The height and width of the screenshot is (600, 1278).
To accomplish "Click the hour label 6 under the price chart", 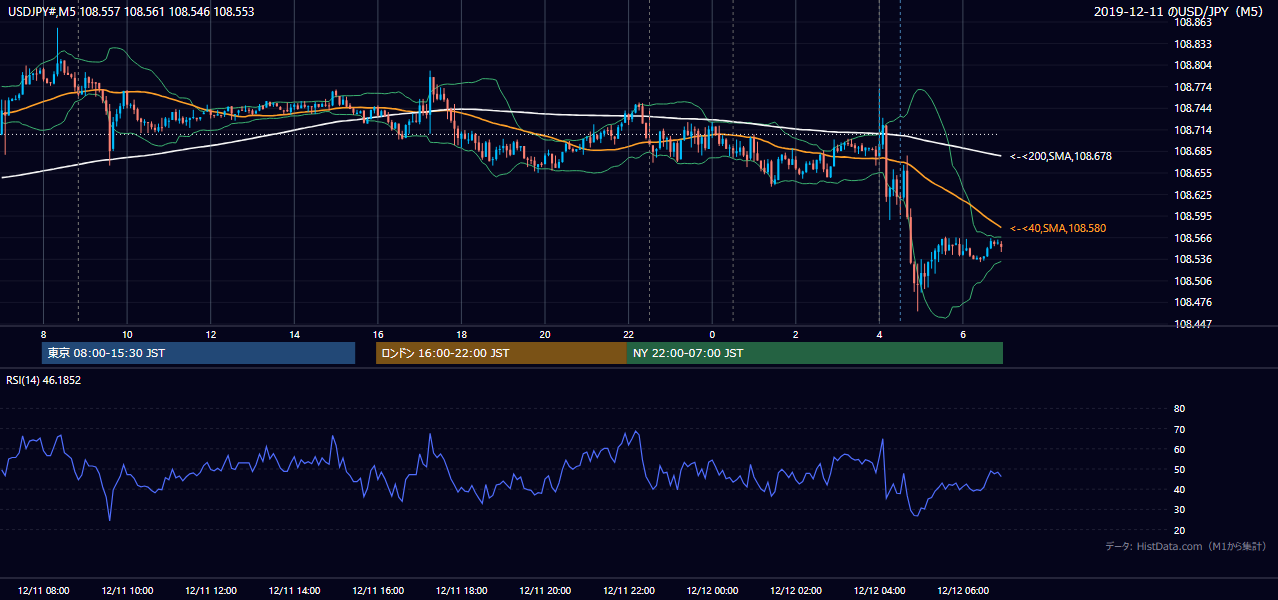I will [x=963, y=334].
